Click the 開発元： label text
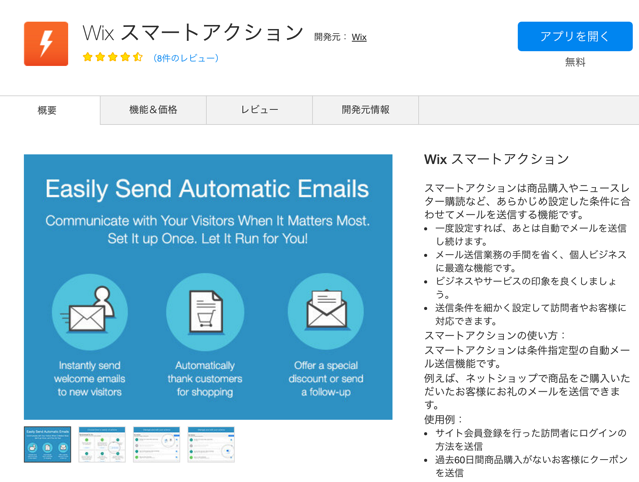This screenshot has height=482, width=639. click(331, 37)
